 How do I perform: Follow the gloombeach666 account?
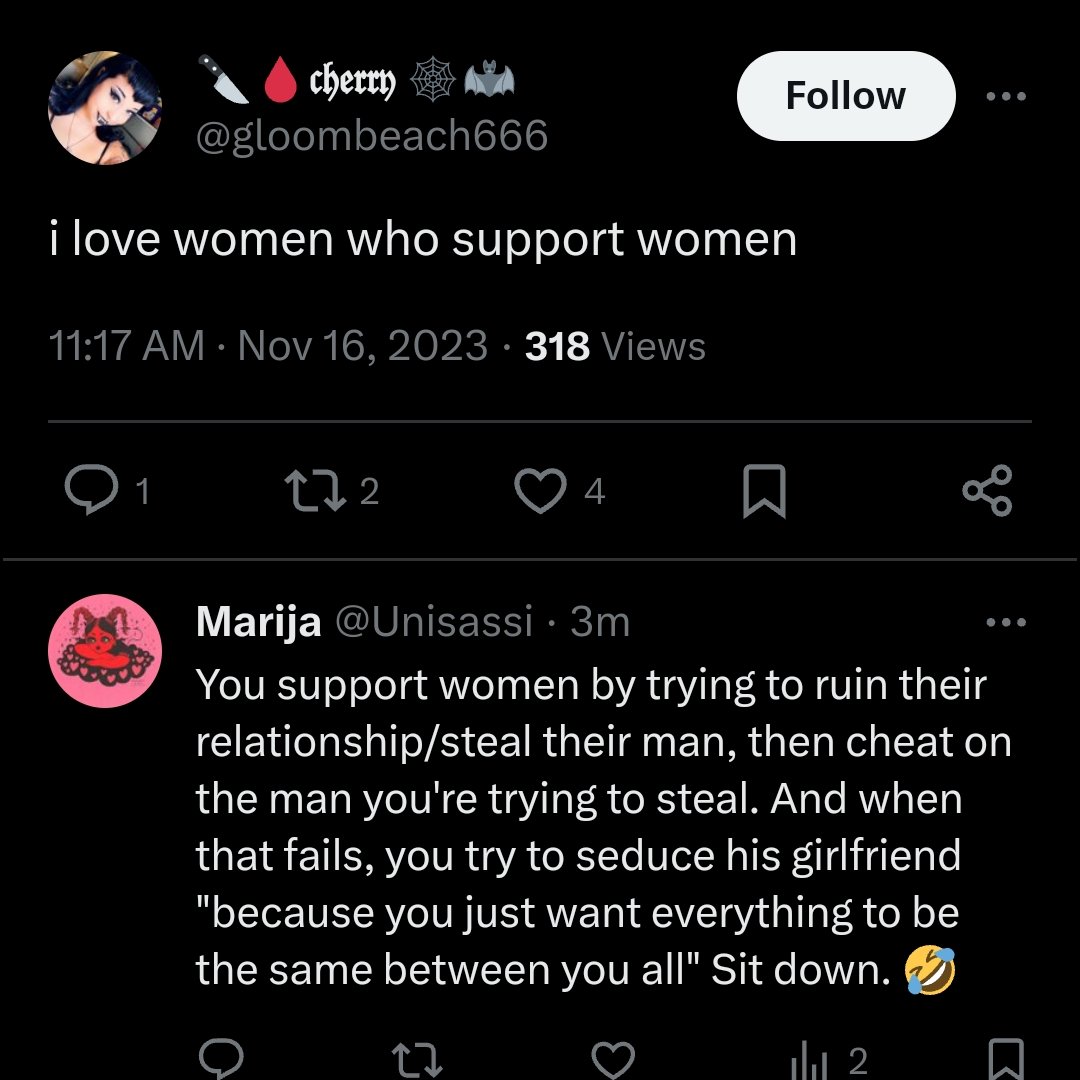[x=846, y=96]
